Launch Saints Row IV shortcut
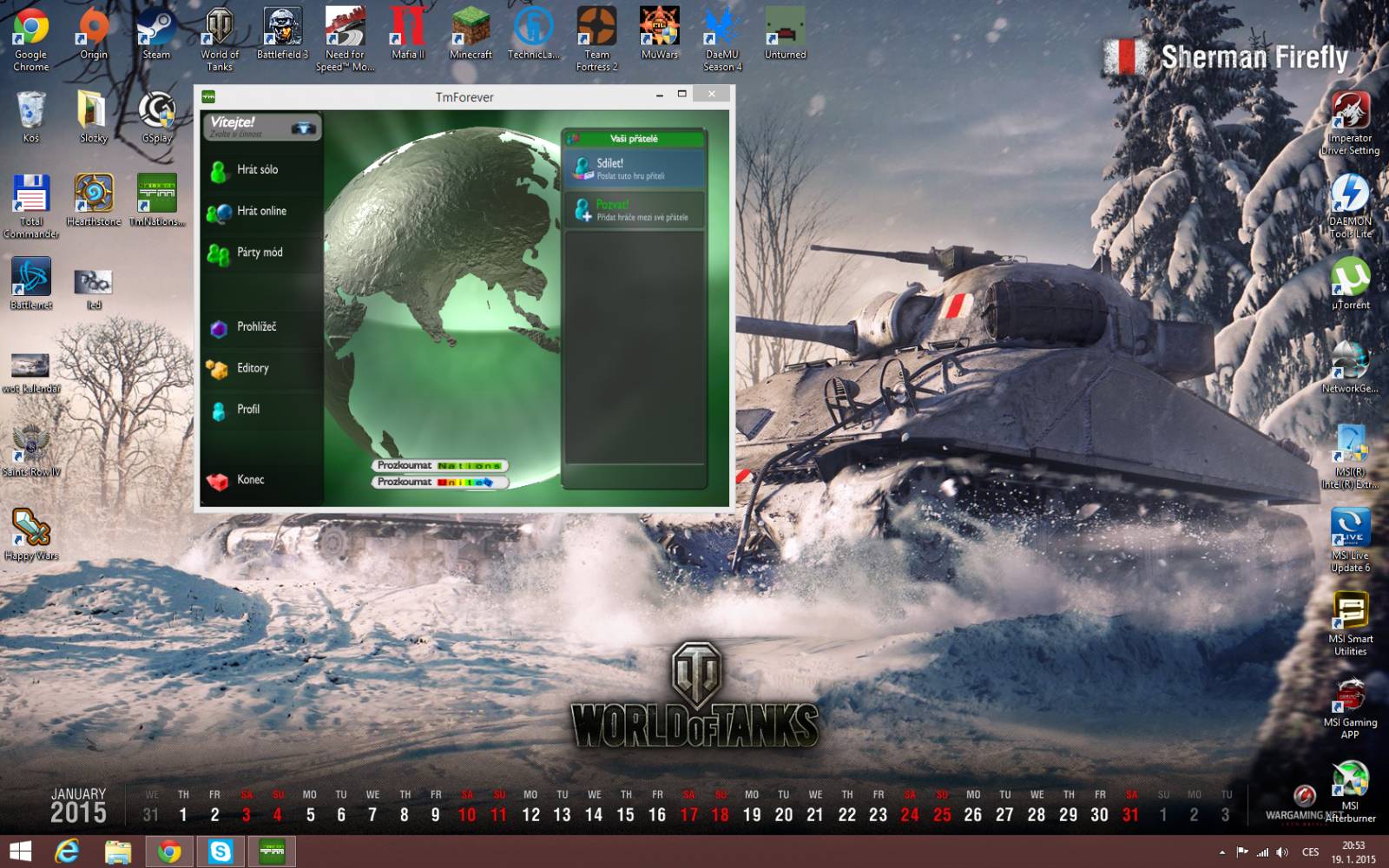Image resolution: width=1389 pixels, height=868 pixels. (31, 451)
